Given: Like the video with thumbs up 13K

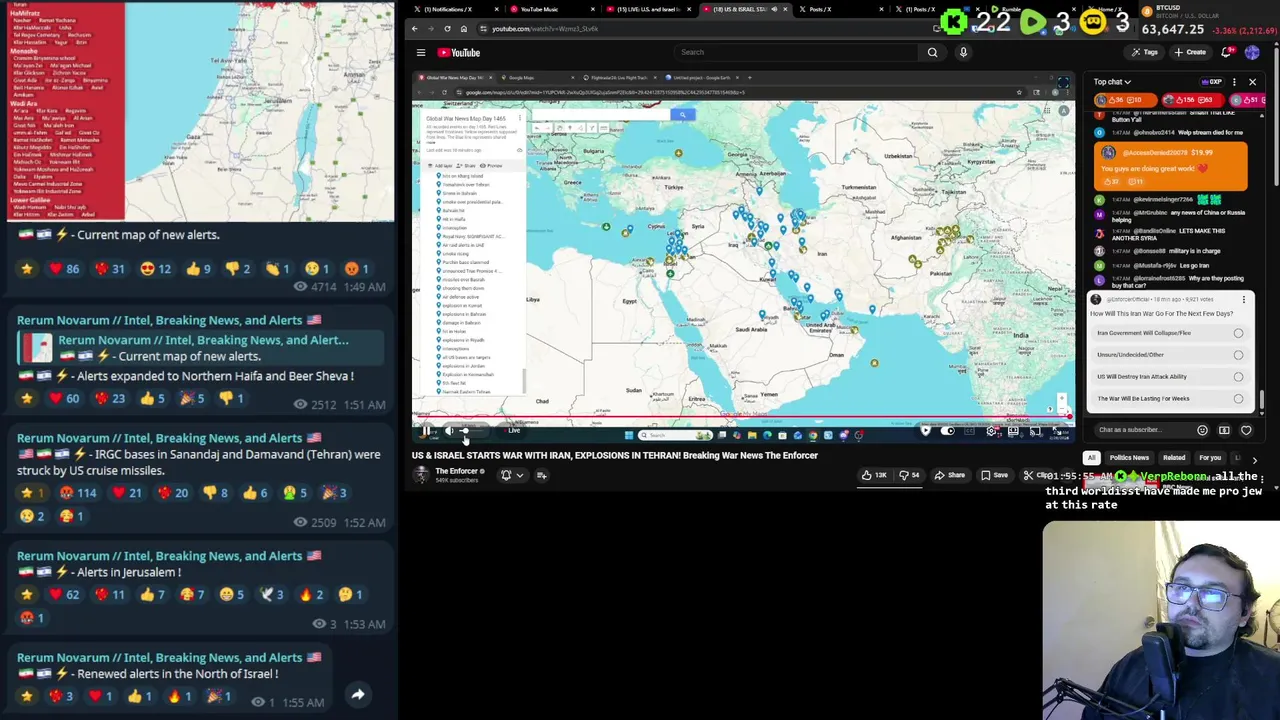Looking at the screenshot, I should (x=874, y=475).
